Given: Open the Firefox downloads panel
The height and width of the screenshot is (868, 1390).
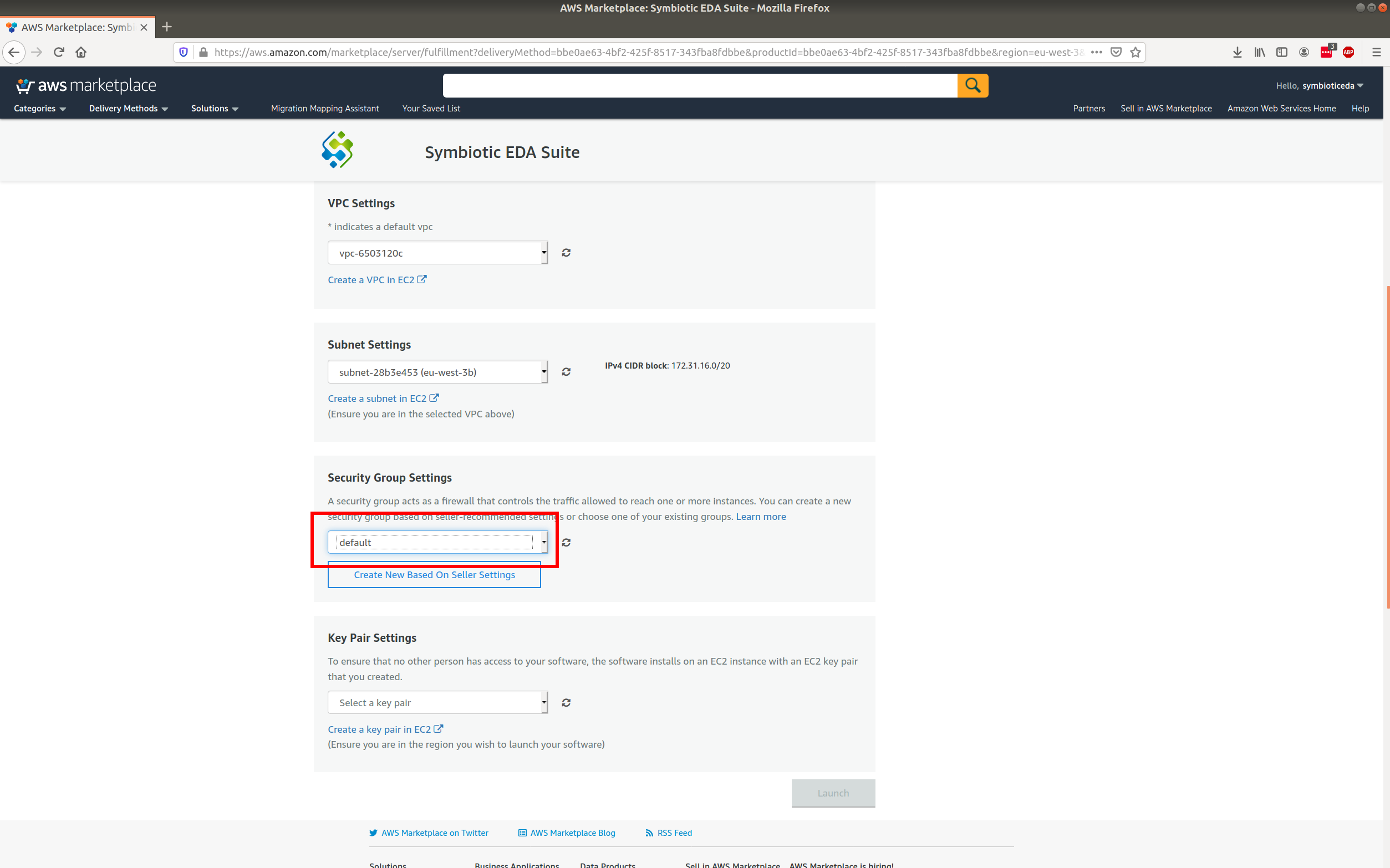Looking at the screenshot, I should coord(1238,52).
